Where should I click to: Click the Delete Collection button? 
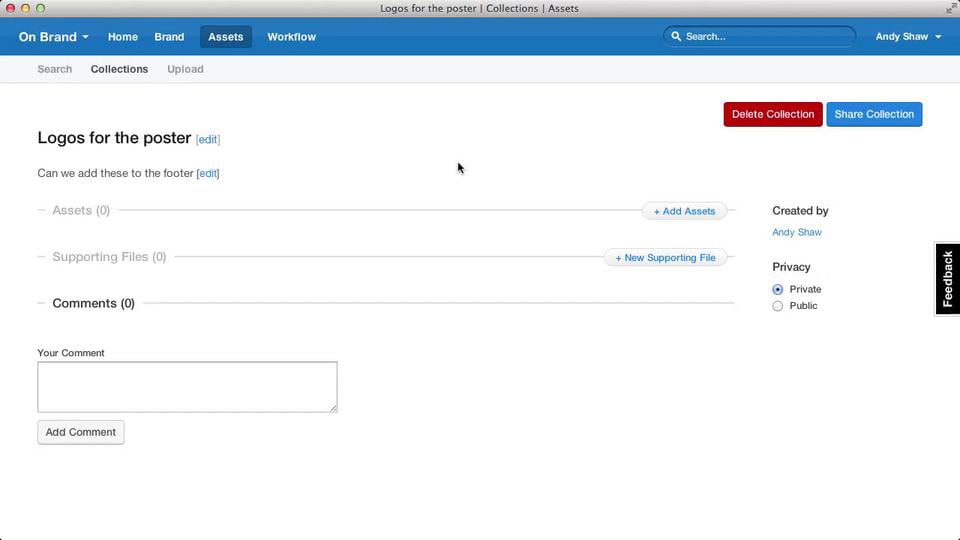click(773, 114)
